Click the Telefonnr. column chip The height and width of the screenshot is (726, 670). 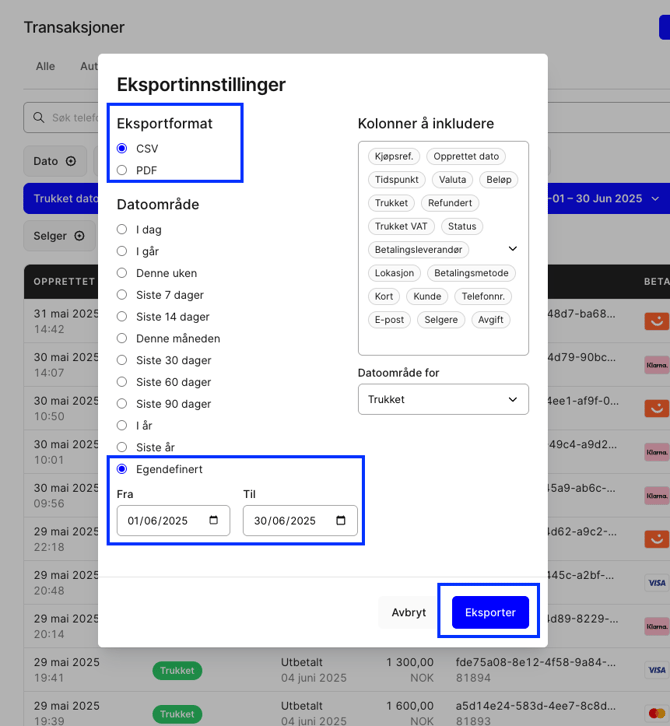tap(483, 296)
